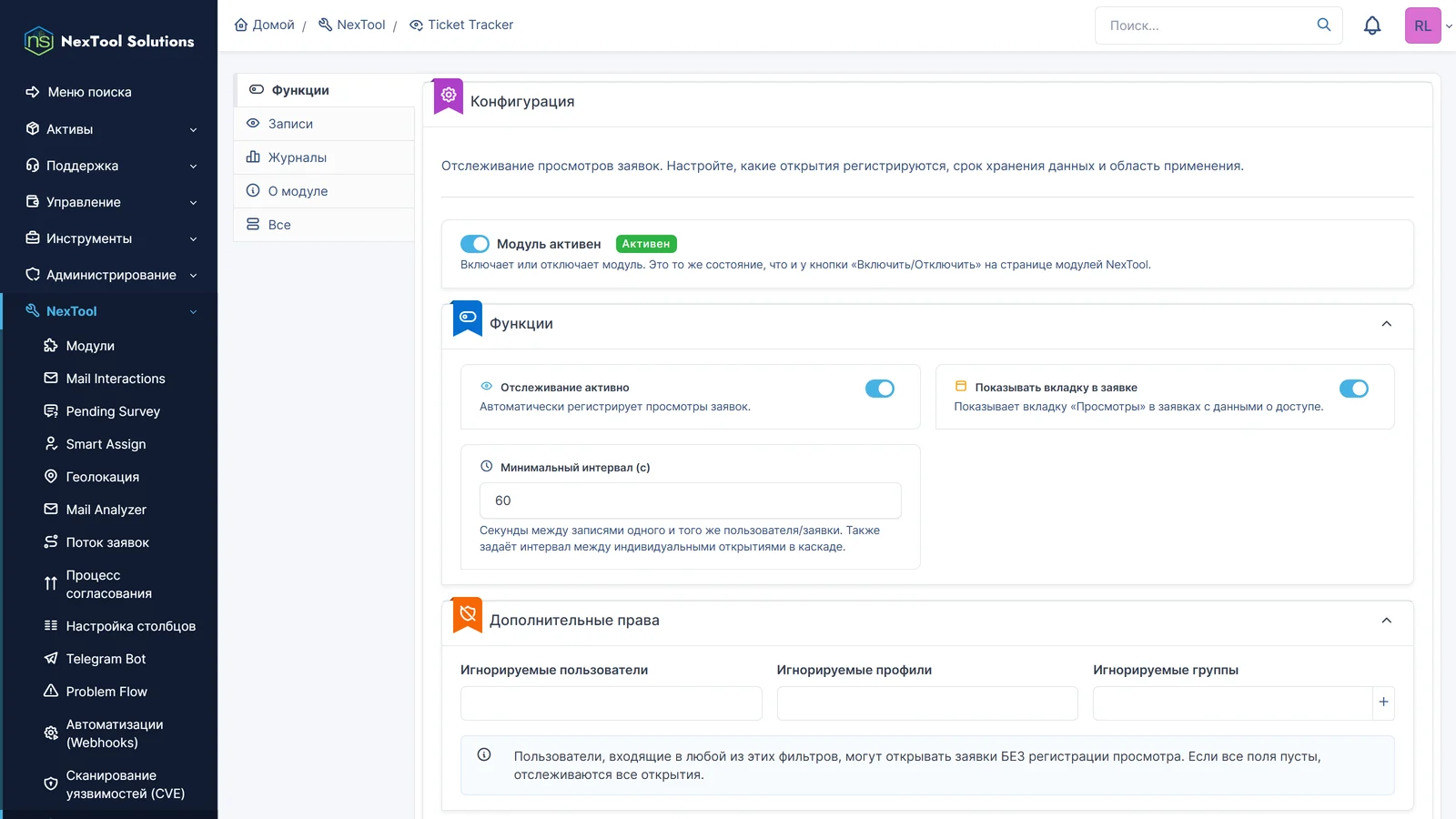This screenshot has height=819, width=1456.
Task: Open the Журналы tab
Action: coord(324,157)
